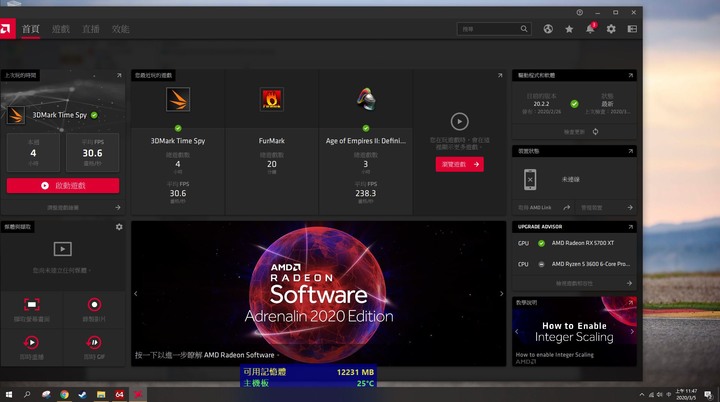Click the media play box icon
720x402 pixels.
click(x=62, y=249)
